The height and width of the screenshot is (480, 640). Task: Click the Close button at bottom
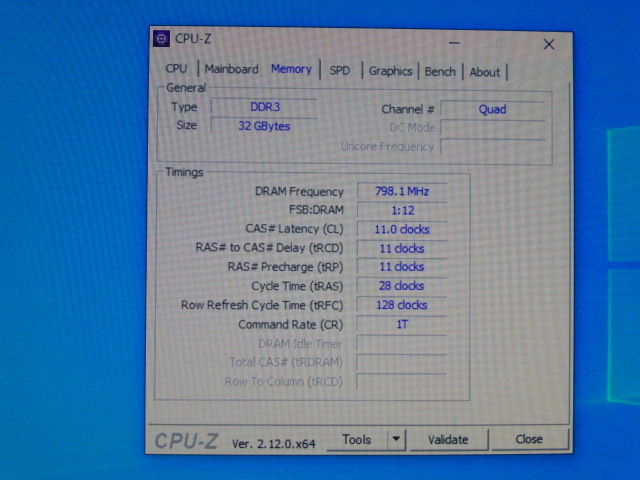pos(529,439)
